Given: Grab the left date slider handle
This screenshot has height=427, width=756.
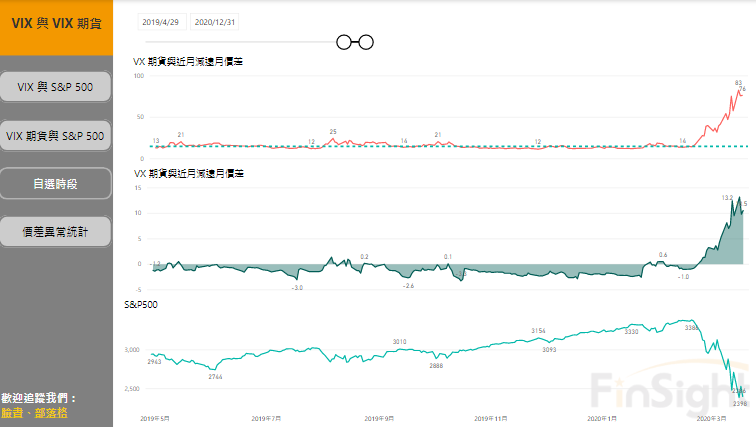Looking at the screenshot, I should point(344,42).
